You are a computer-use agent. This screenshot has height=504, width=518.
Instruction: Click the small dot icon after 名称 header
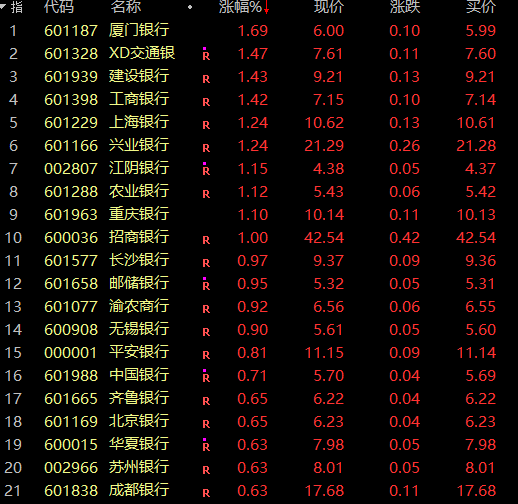point(190,7)
